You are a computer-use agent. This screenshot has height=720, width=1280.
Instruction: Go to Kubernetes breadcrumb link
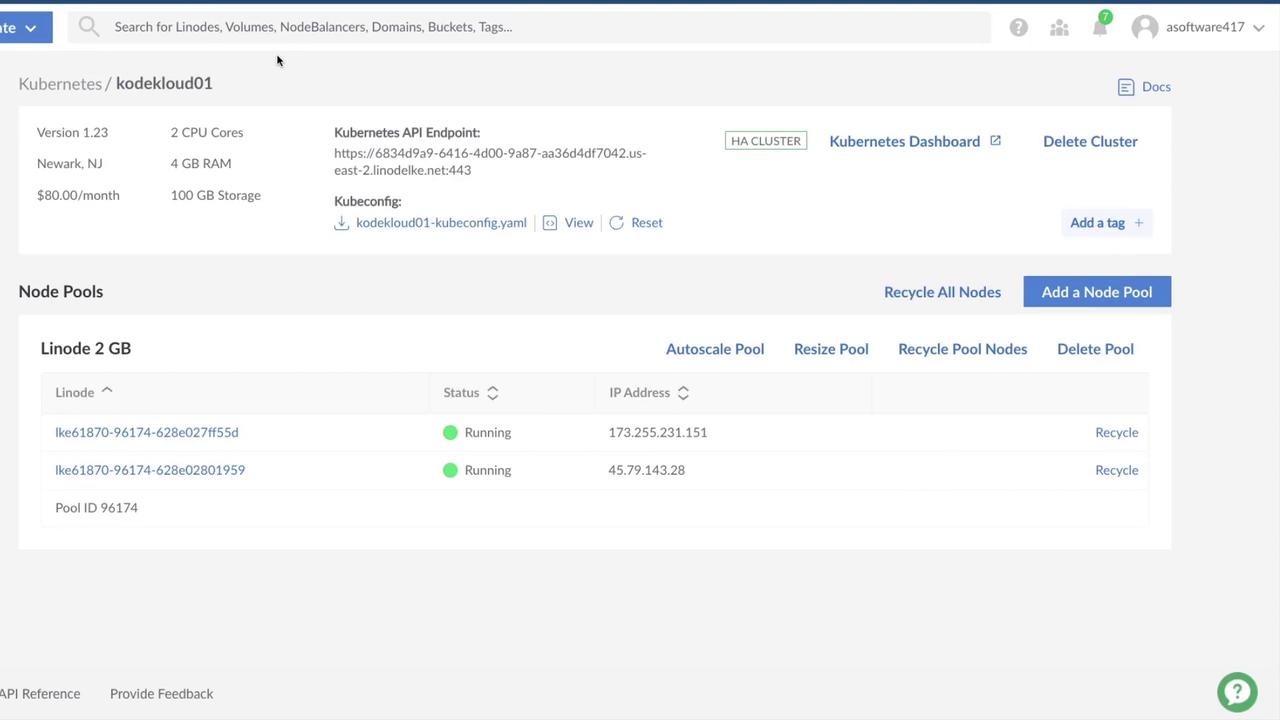(x=60, y=83)
